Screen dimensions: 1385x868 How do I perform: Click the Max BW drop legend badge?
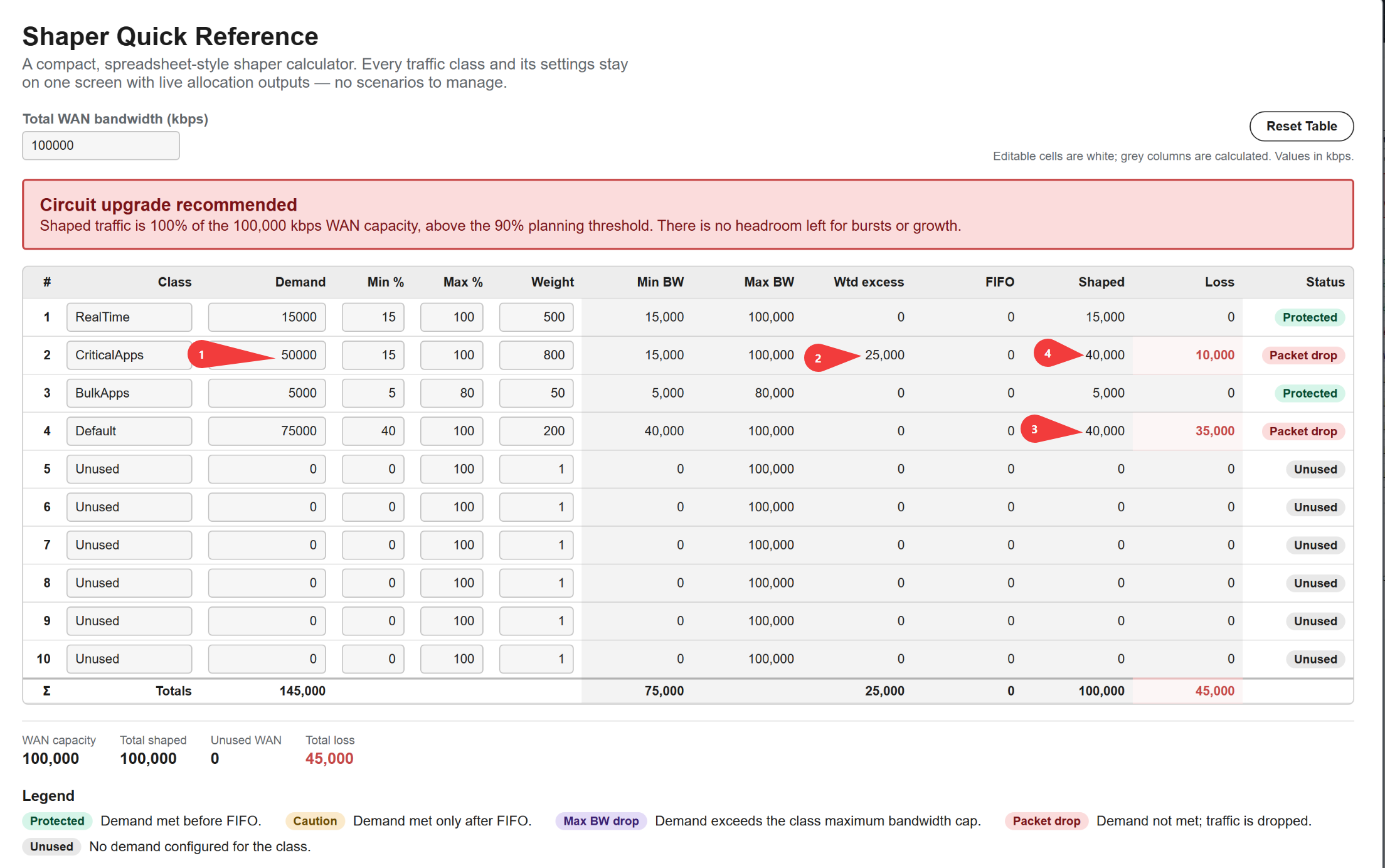[601, 821]
